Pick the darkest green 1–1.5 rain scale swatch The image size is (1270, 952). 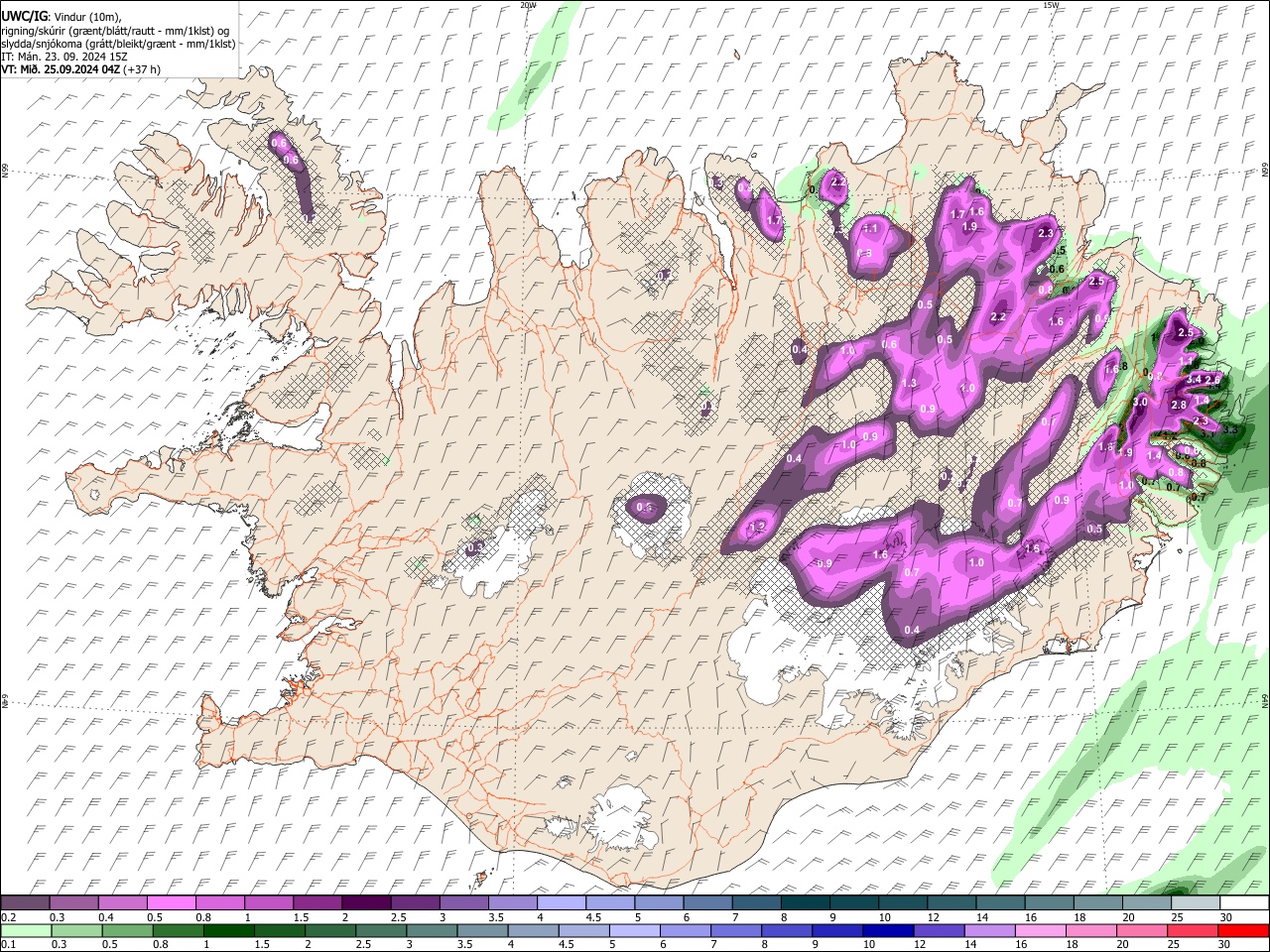[x=227, y=930]
